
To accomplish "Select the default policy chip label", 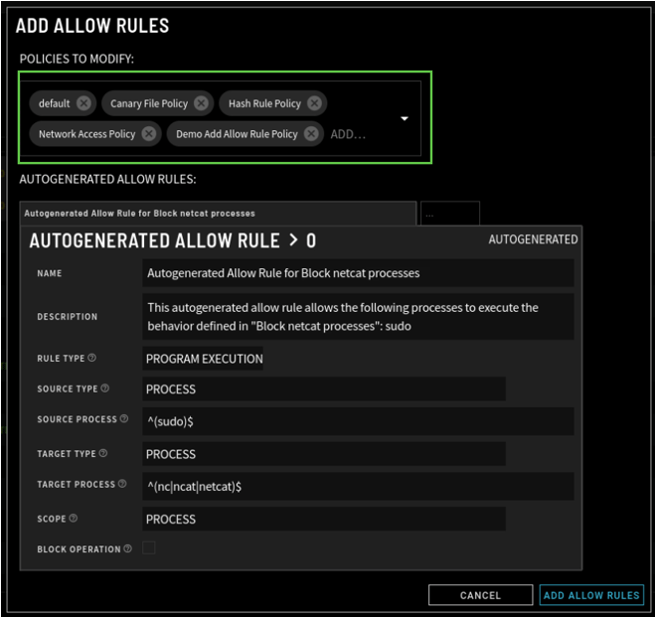I will tap(54, 103).
